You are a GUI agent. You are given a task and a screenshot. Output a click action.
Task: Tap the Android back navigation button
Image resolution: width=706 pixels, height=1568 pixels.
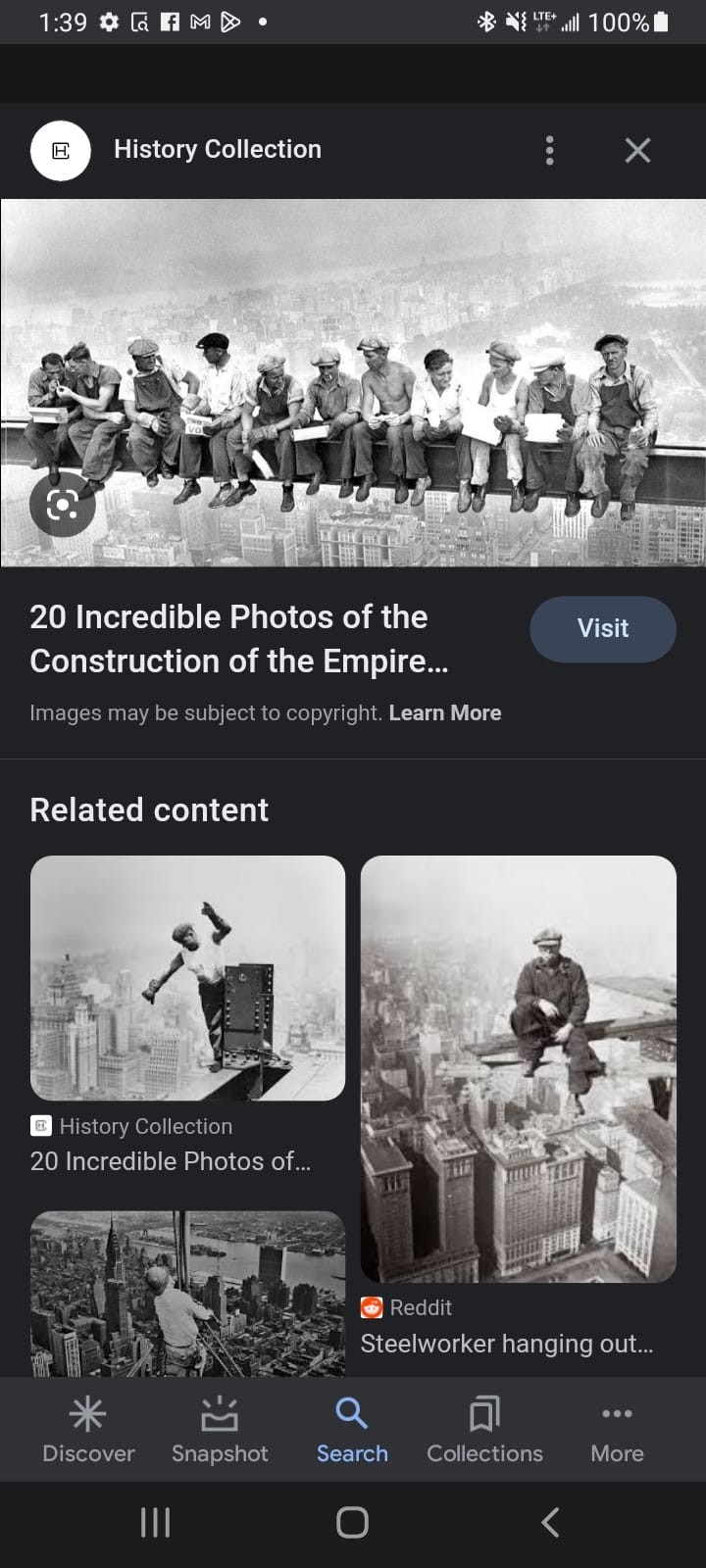coord(550,1522)
